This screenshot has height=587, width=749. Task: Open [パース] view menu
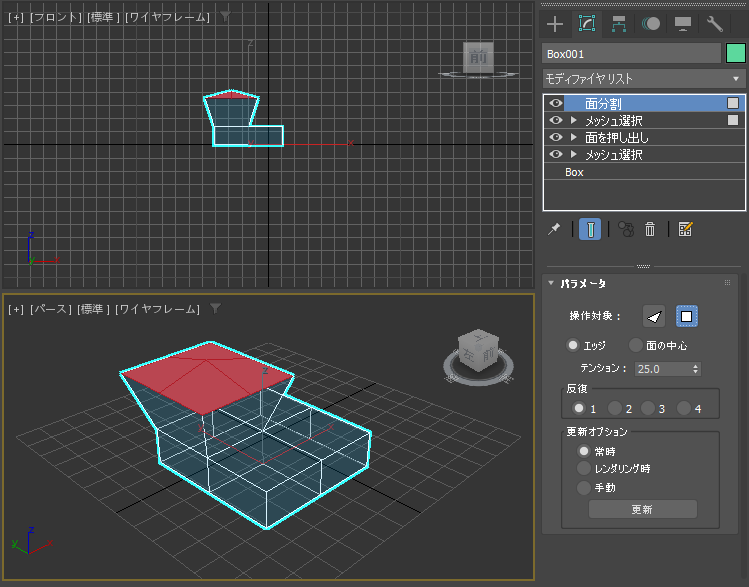[x=51, y=309]
